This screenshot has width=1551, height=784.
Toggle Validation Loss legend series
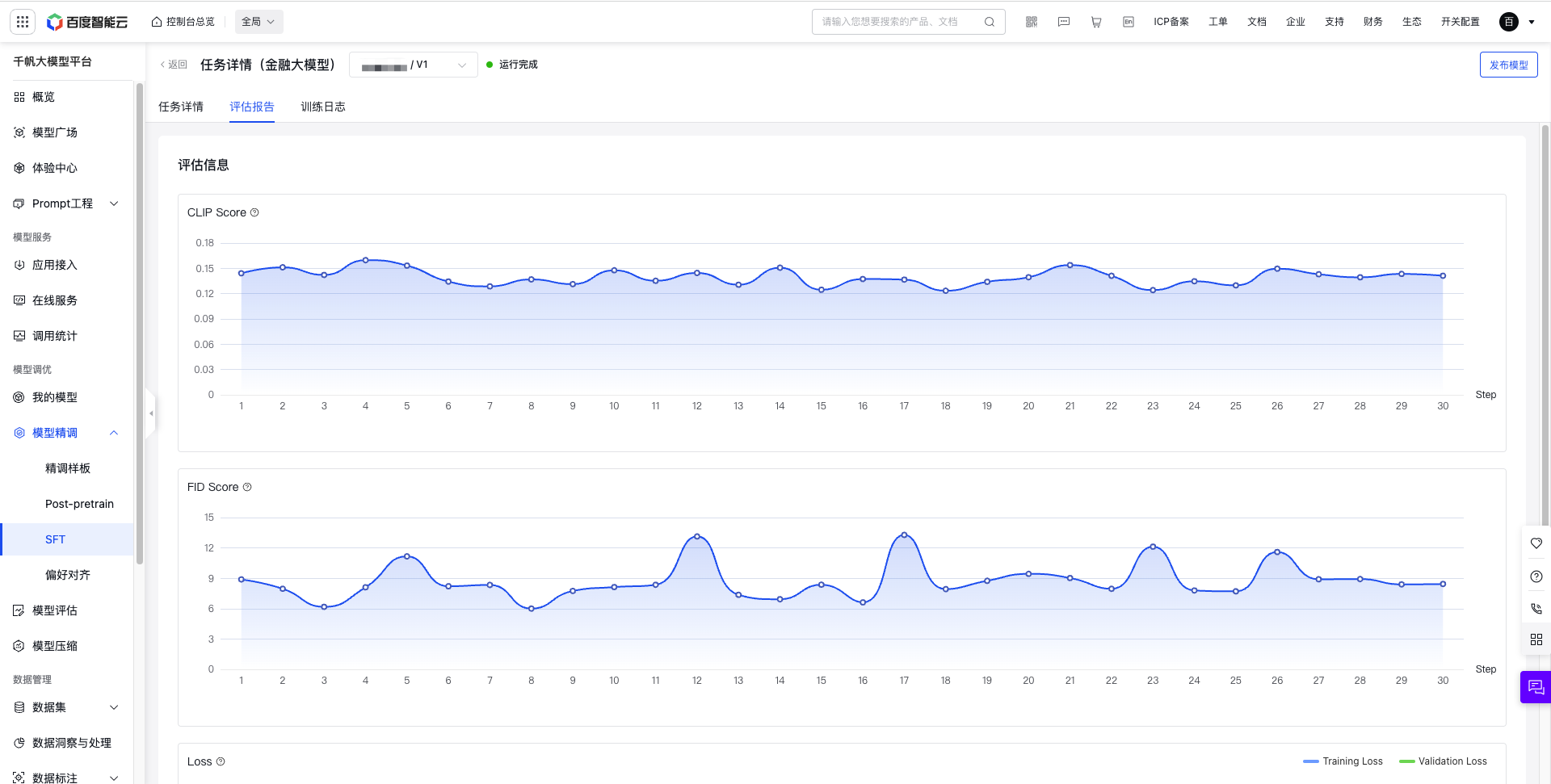click(x=1444, y=761)
